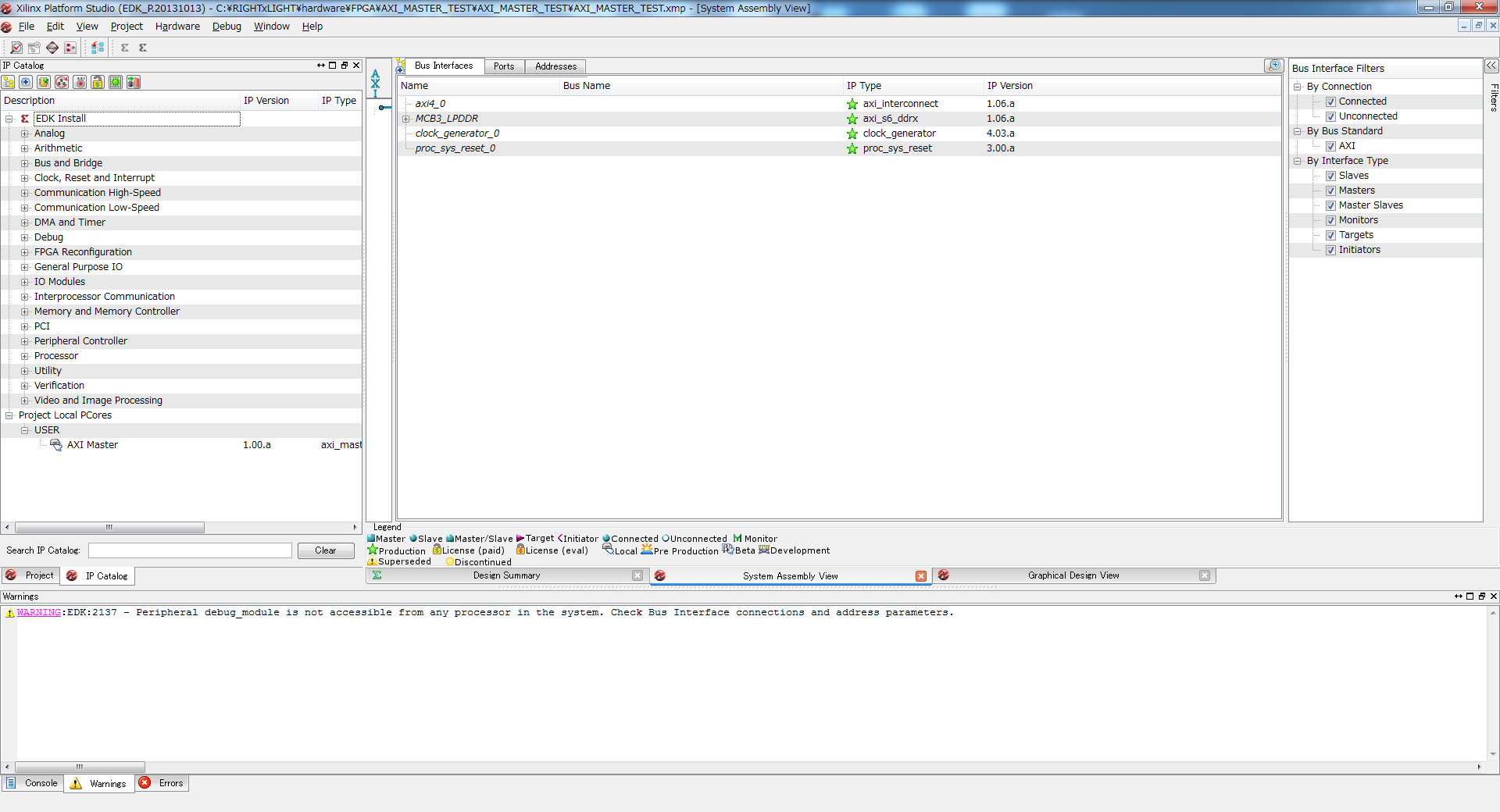Toggle the Master Slaves checkbox

tap(1330, 206)
